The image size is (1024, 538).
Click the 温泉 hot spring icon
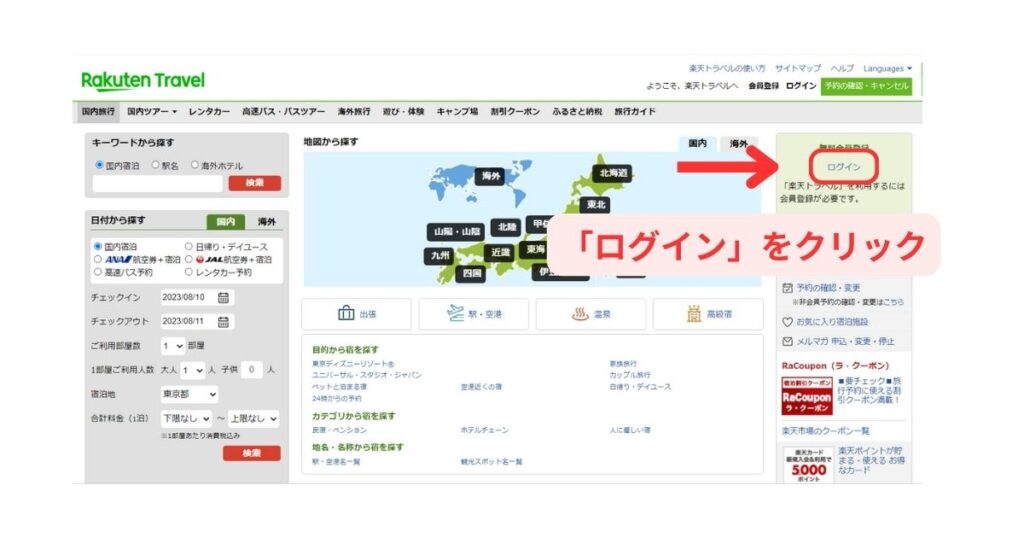point(580,314)
